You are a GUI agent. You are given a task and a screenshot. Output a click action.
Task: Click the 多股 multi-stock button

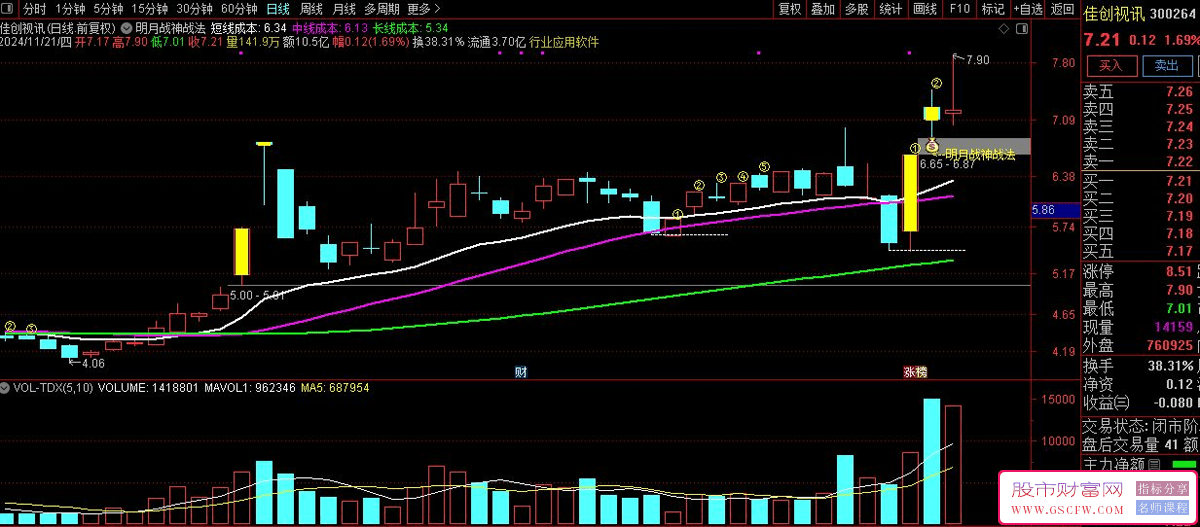point(856,9)
